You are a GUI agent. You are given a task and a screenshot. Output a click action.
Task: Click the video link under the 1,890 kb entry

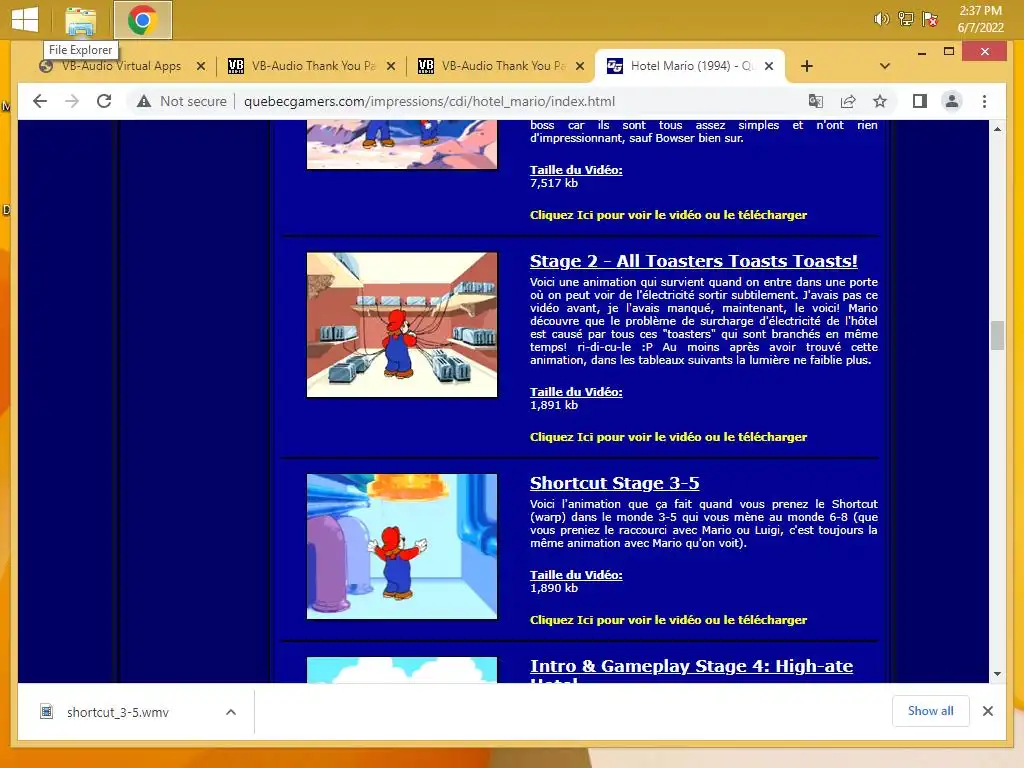click(x=668, y=620)
